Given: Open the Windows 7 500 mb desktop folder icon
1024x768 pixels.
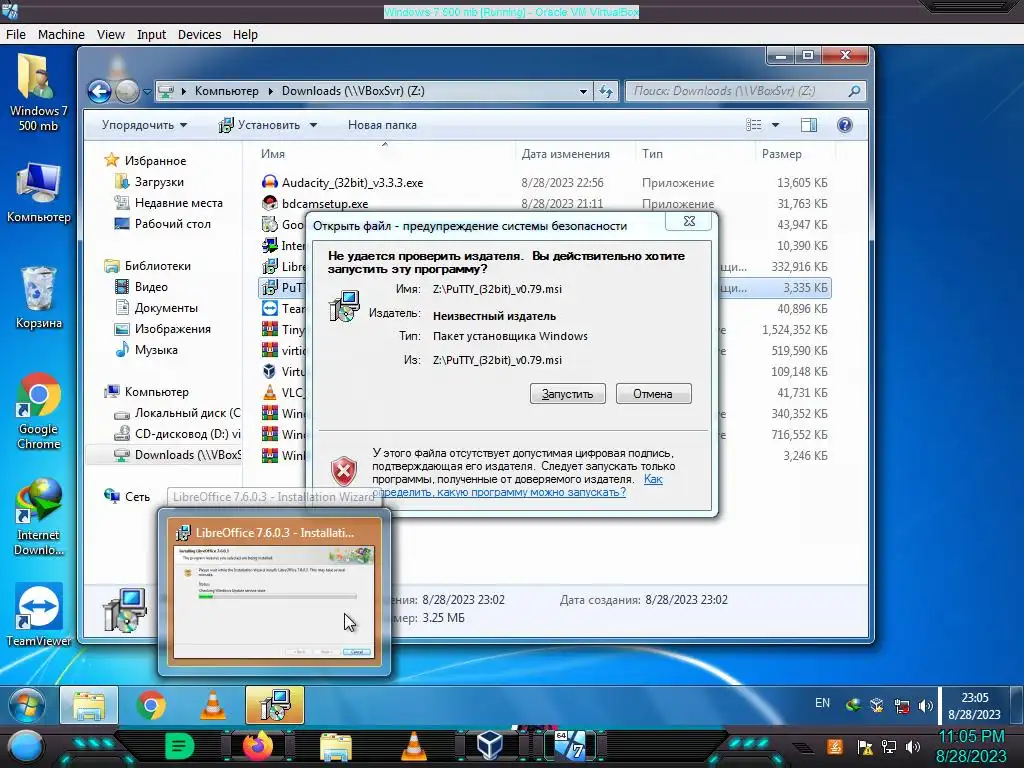Looking at the screenshot, I should [37, 93].
